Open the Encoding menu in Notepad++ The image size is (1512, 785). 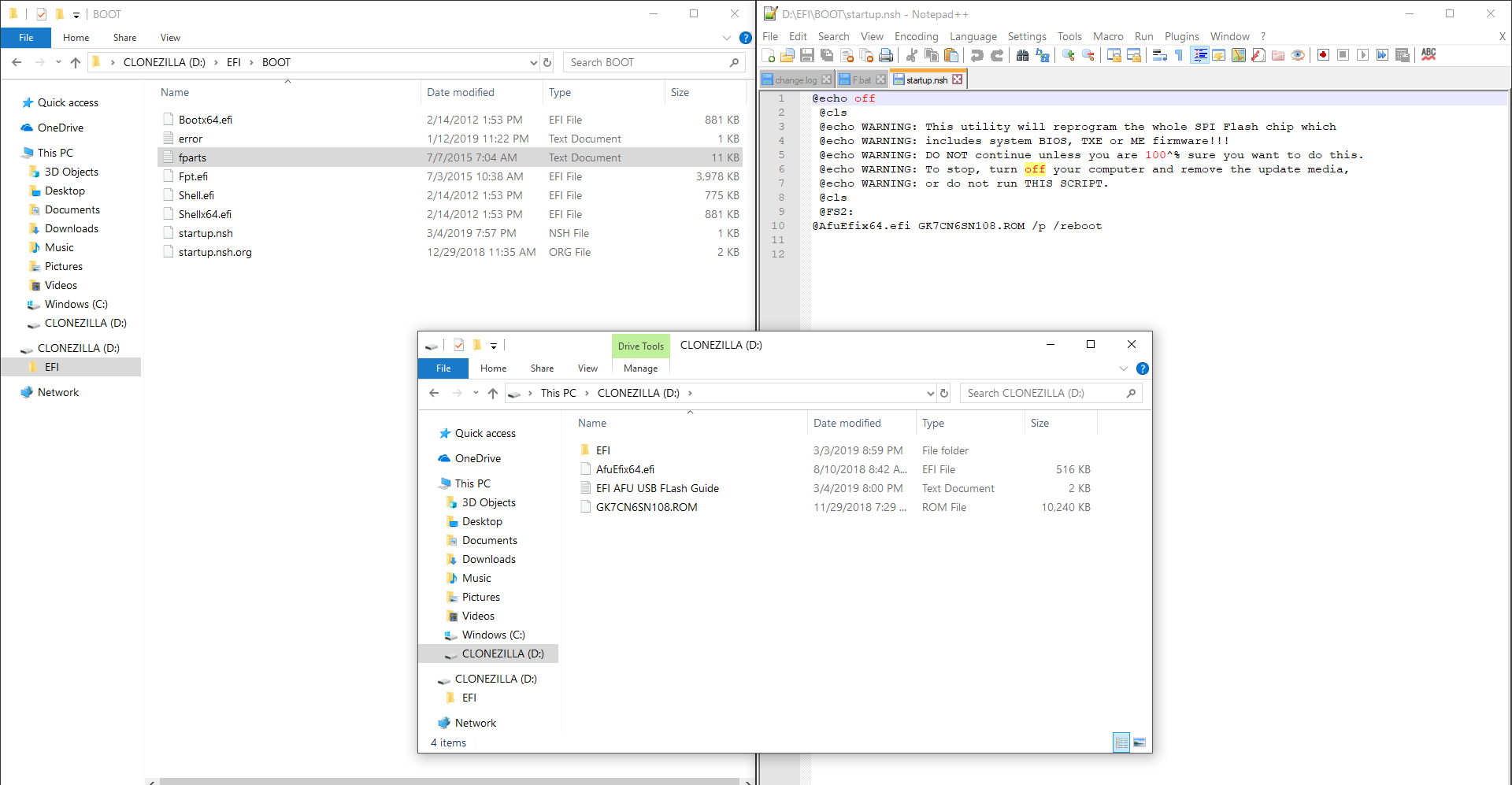pos(916,36)
